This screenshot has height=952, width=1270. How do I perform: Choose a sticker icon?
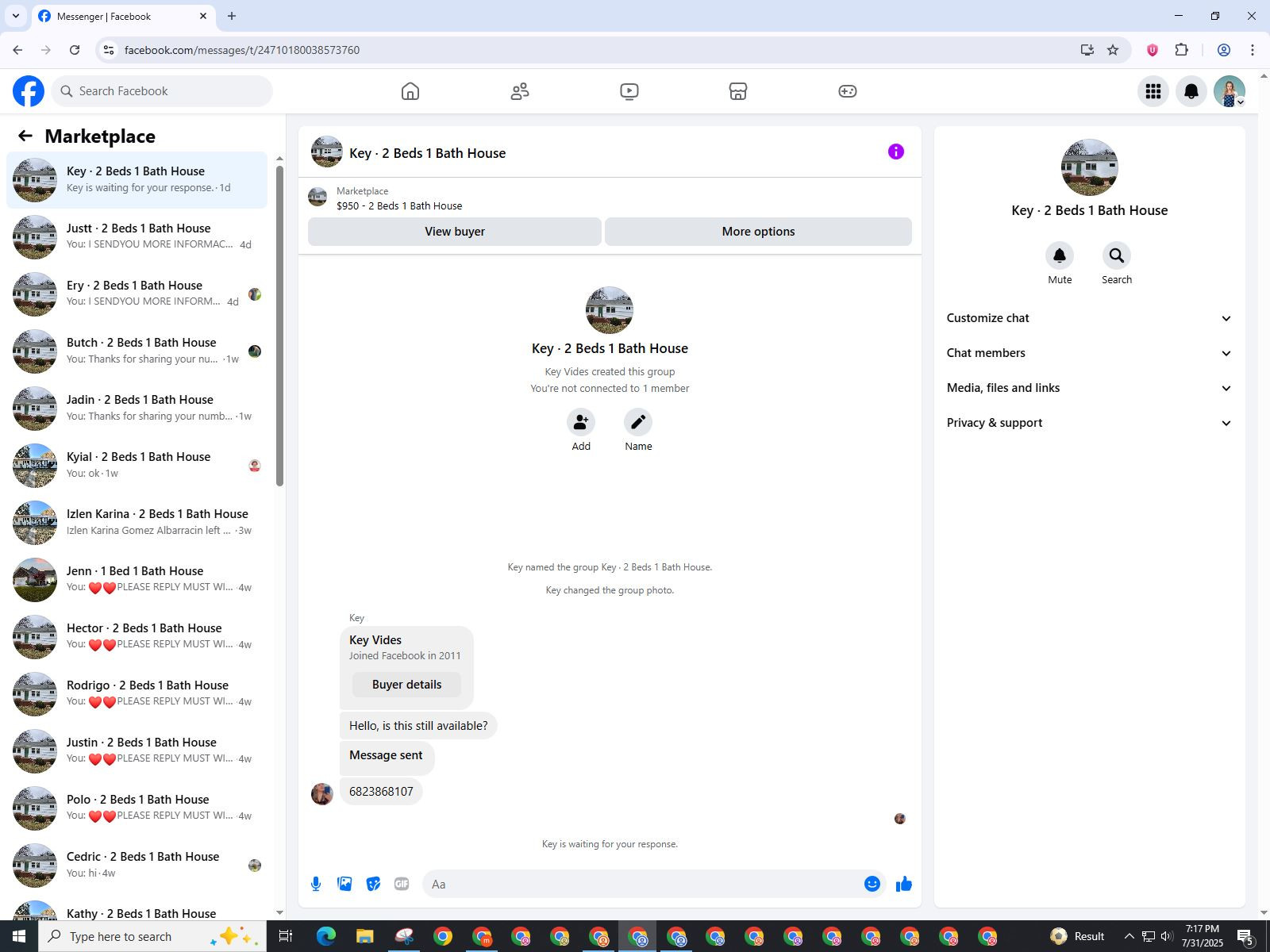click(373, 884)
